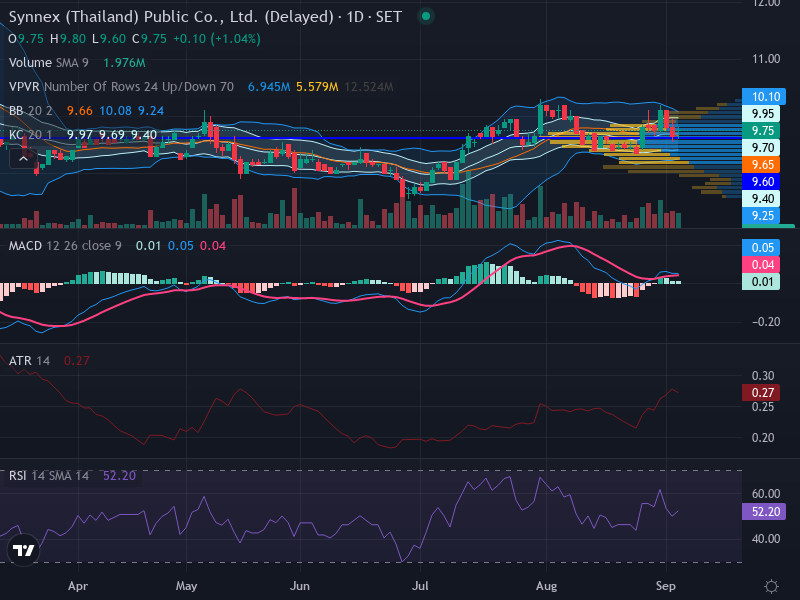
Task: Click the RSI 52.20 value label
Action: (764, 512)
